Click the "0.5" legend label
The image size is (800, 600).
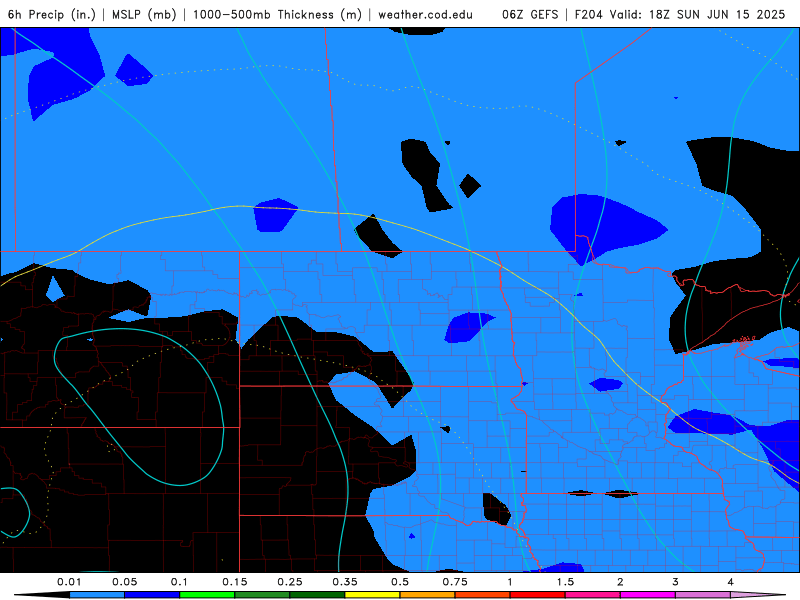click(x=400, y=582)
